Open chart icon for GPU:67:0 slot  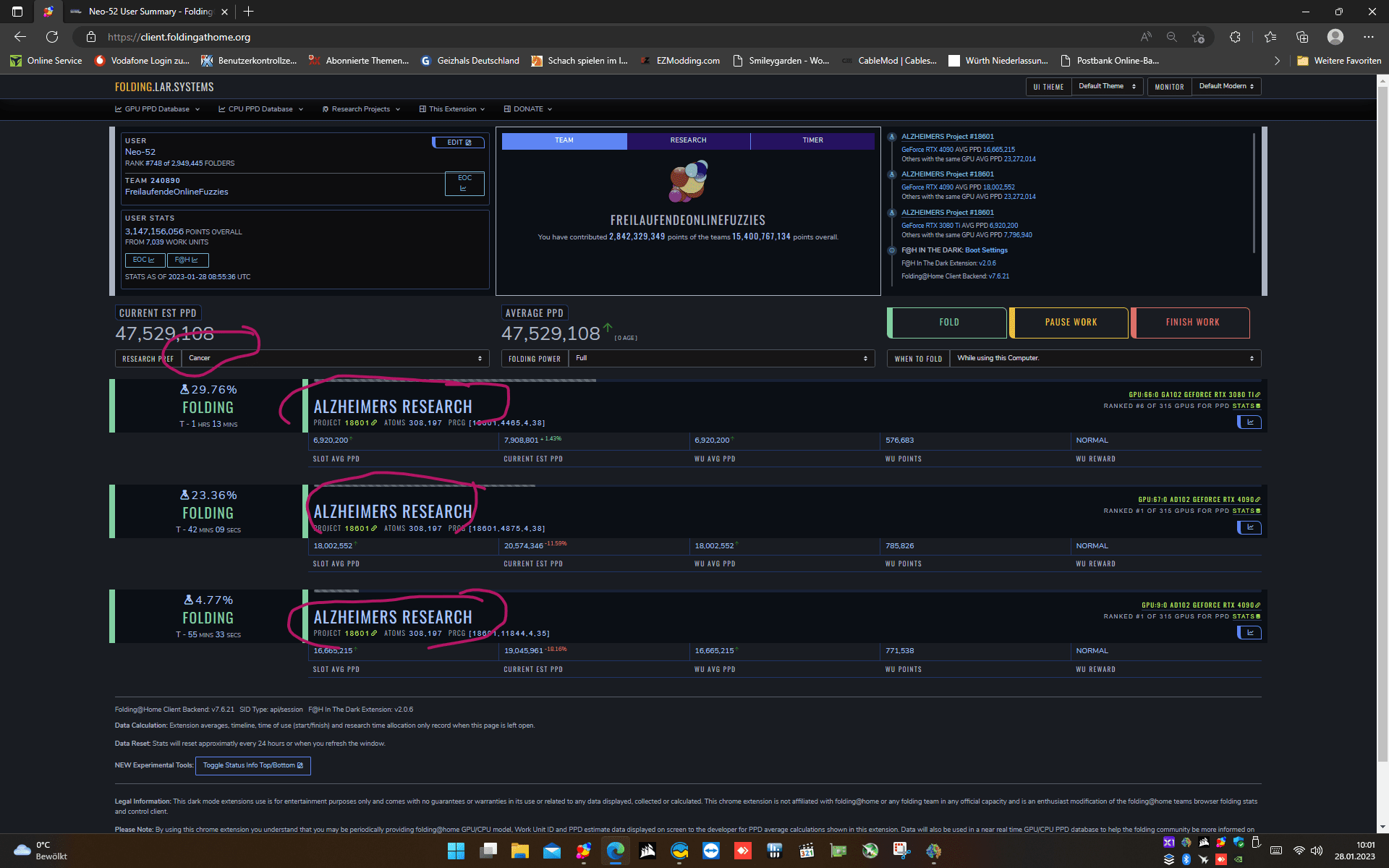pyautogui.click(x=1249, y=527)
